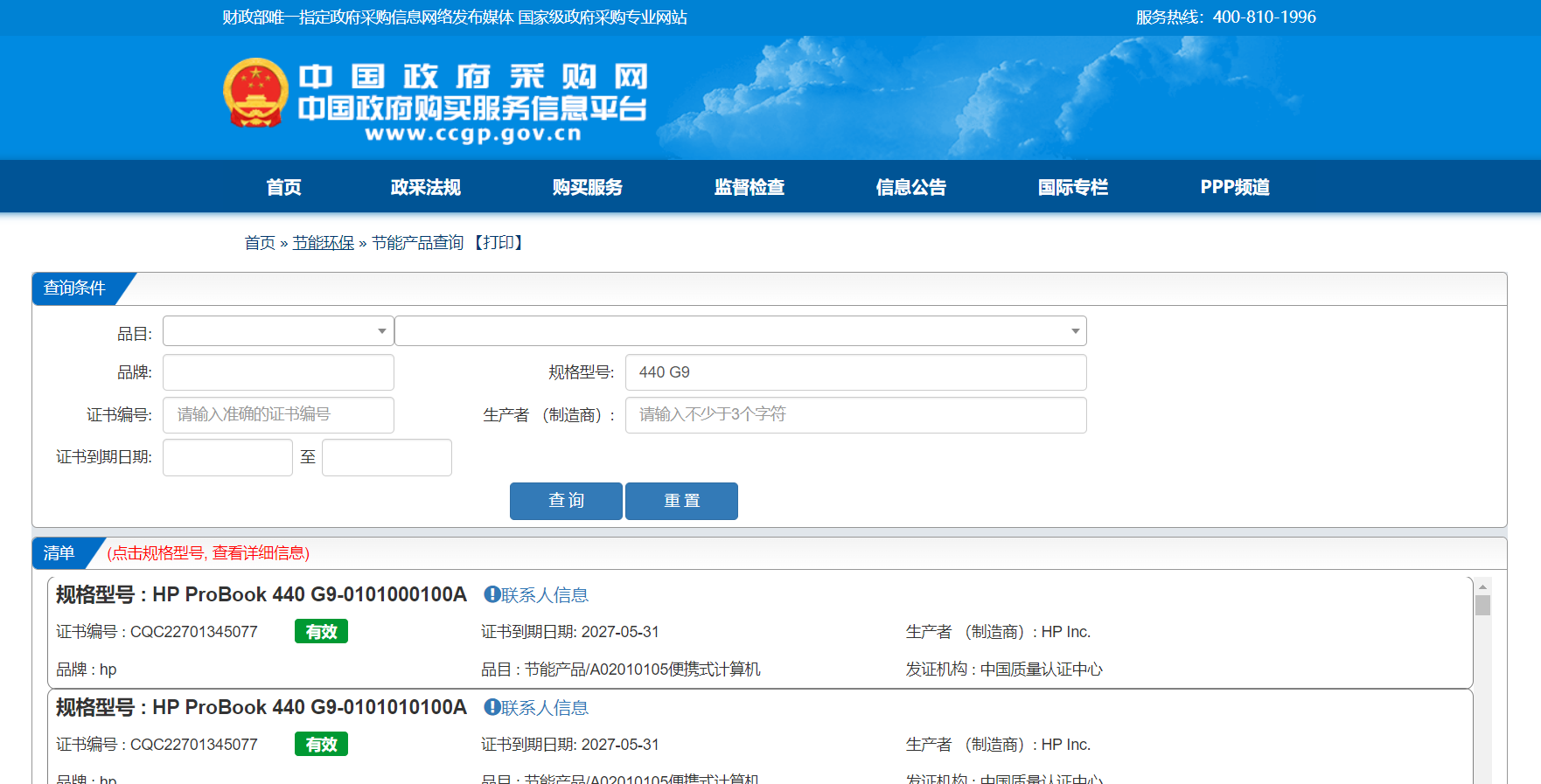
Task: Open 国际专栏 navigation item
Action: tap(1072, 187)
